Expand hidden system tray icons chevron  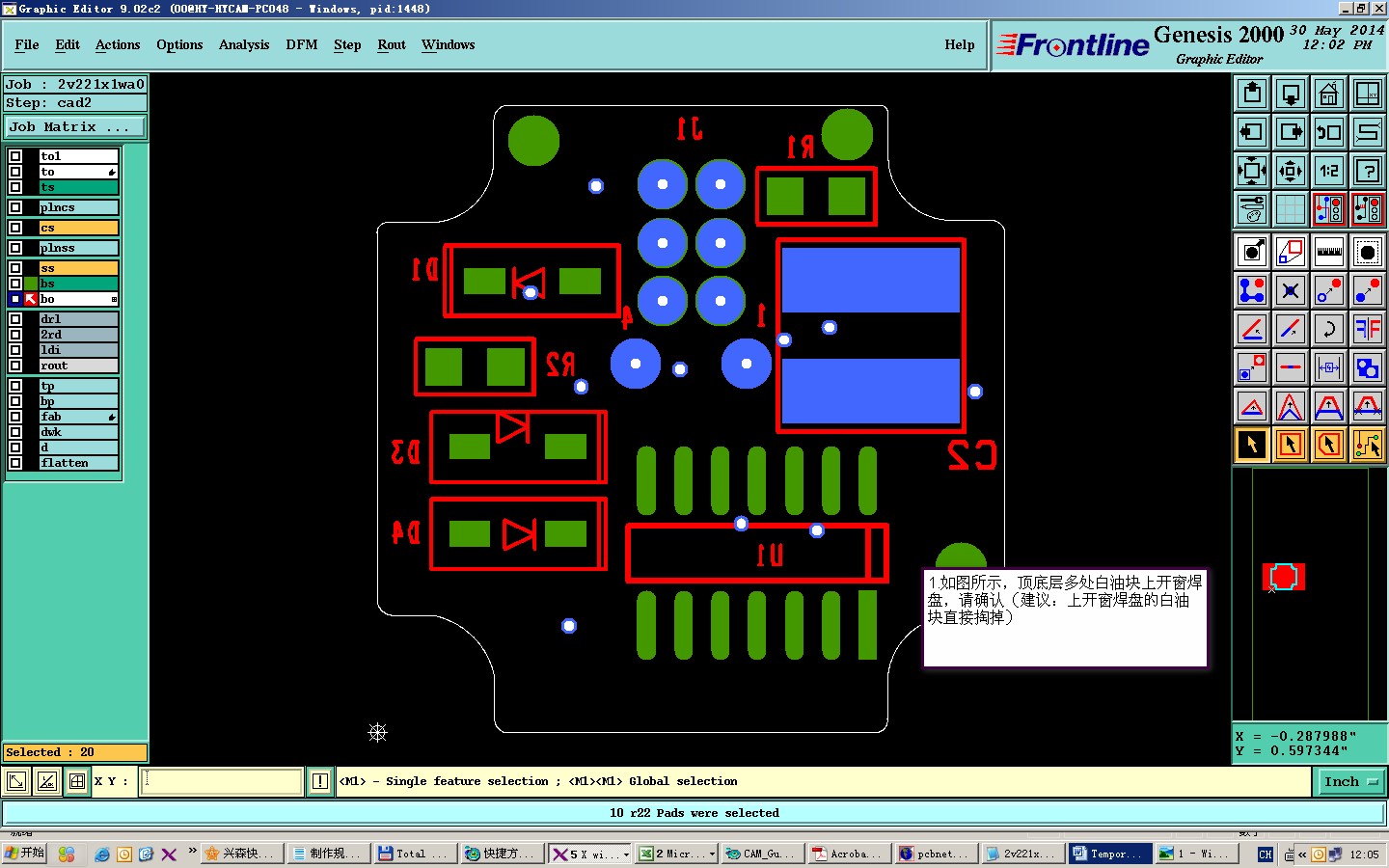coord(1301,854)
